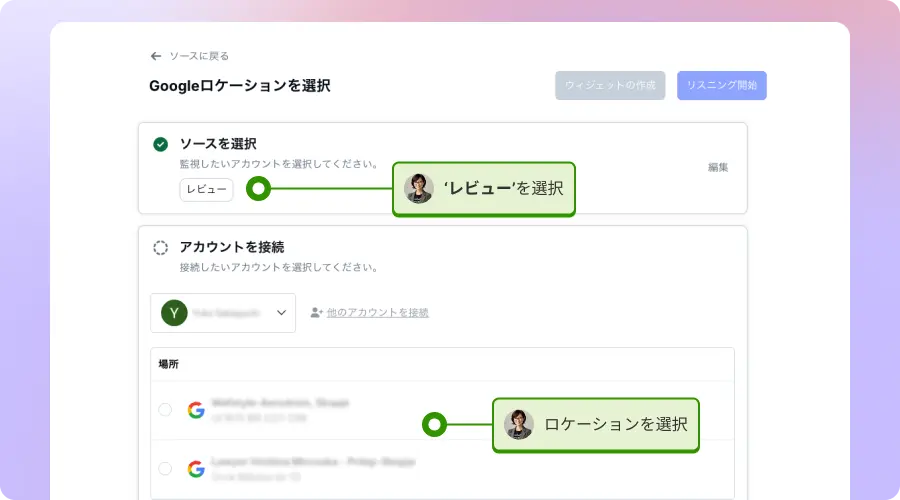Click the 他のアカウントを接続 link
The image size is (900, 500).
(377, 313)
